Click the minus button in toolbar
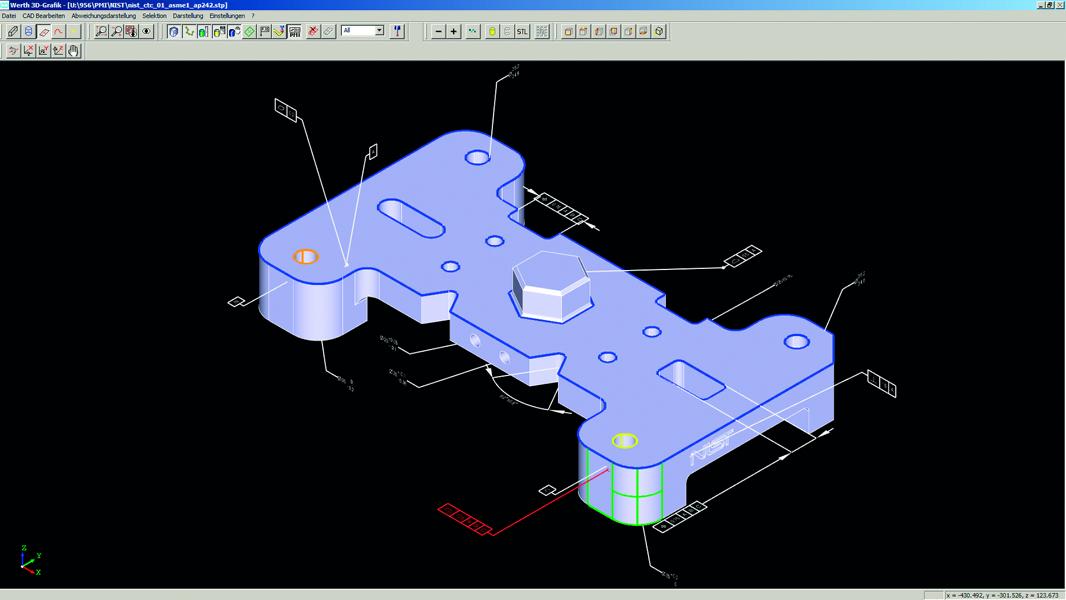 pos(439,31)
